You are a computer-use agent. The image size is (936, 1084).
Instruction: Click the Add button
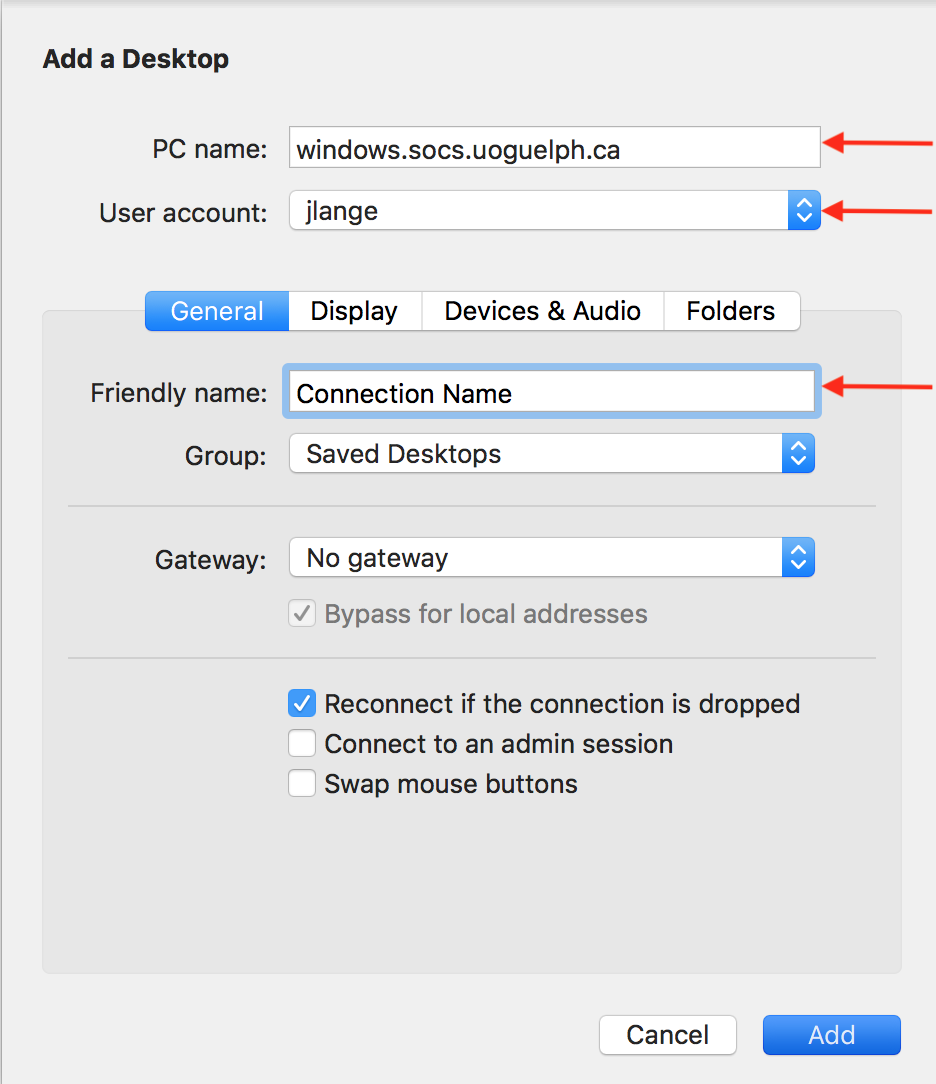(831, 1035)
